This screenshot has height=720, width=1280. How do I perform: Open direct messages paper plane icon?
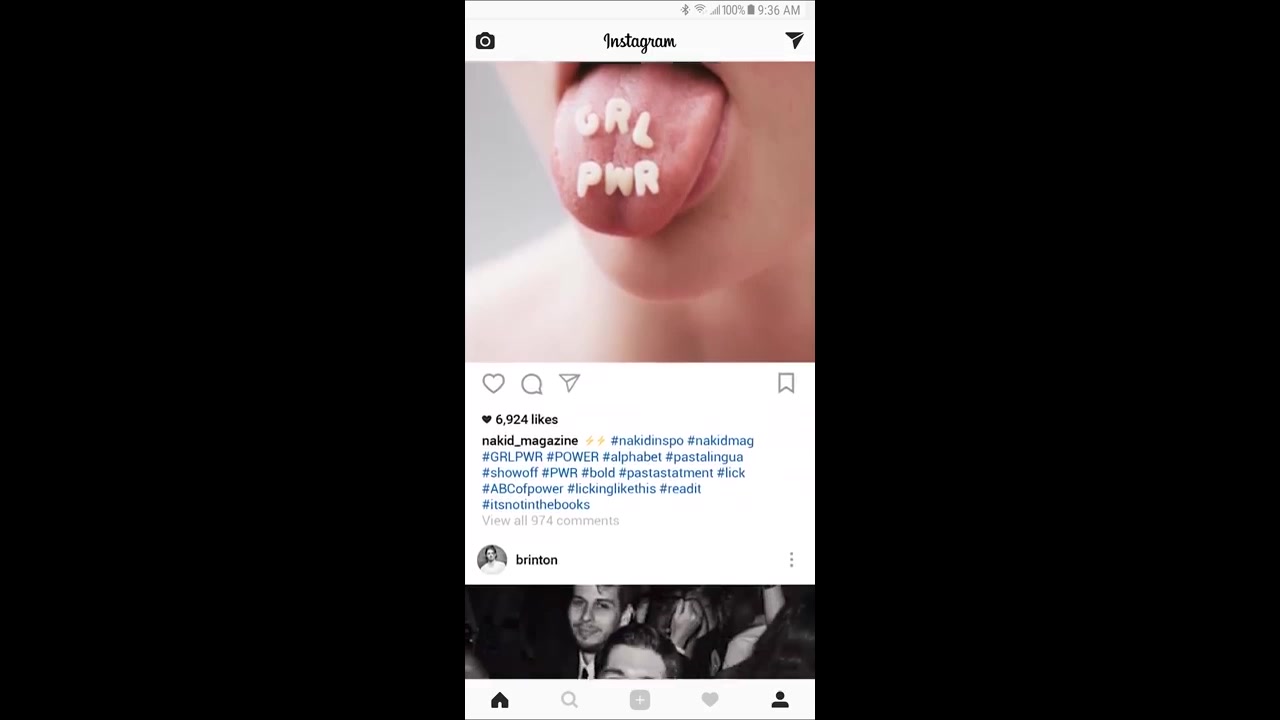794,41
